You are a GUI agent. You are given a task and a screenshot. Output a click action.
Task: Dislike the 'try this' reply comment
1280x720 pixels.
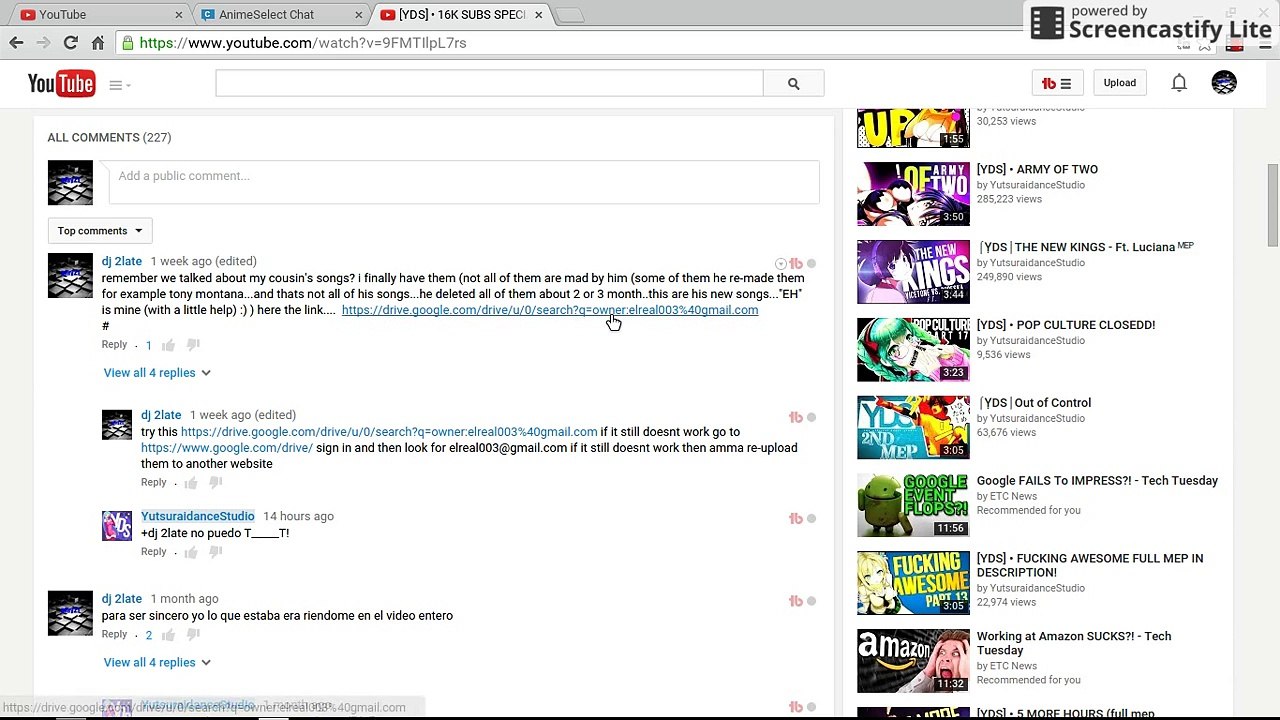point(215,483)
